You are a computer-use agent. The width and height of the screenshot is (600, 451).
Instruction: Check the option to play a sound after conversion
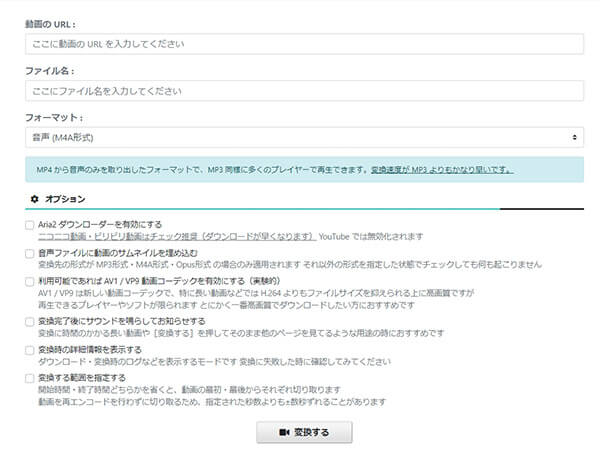click(29, 322)
